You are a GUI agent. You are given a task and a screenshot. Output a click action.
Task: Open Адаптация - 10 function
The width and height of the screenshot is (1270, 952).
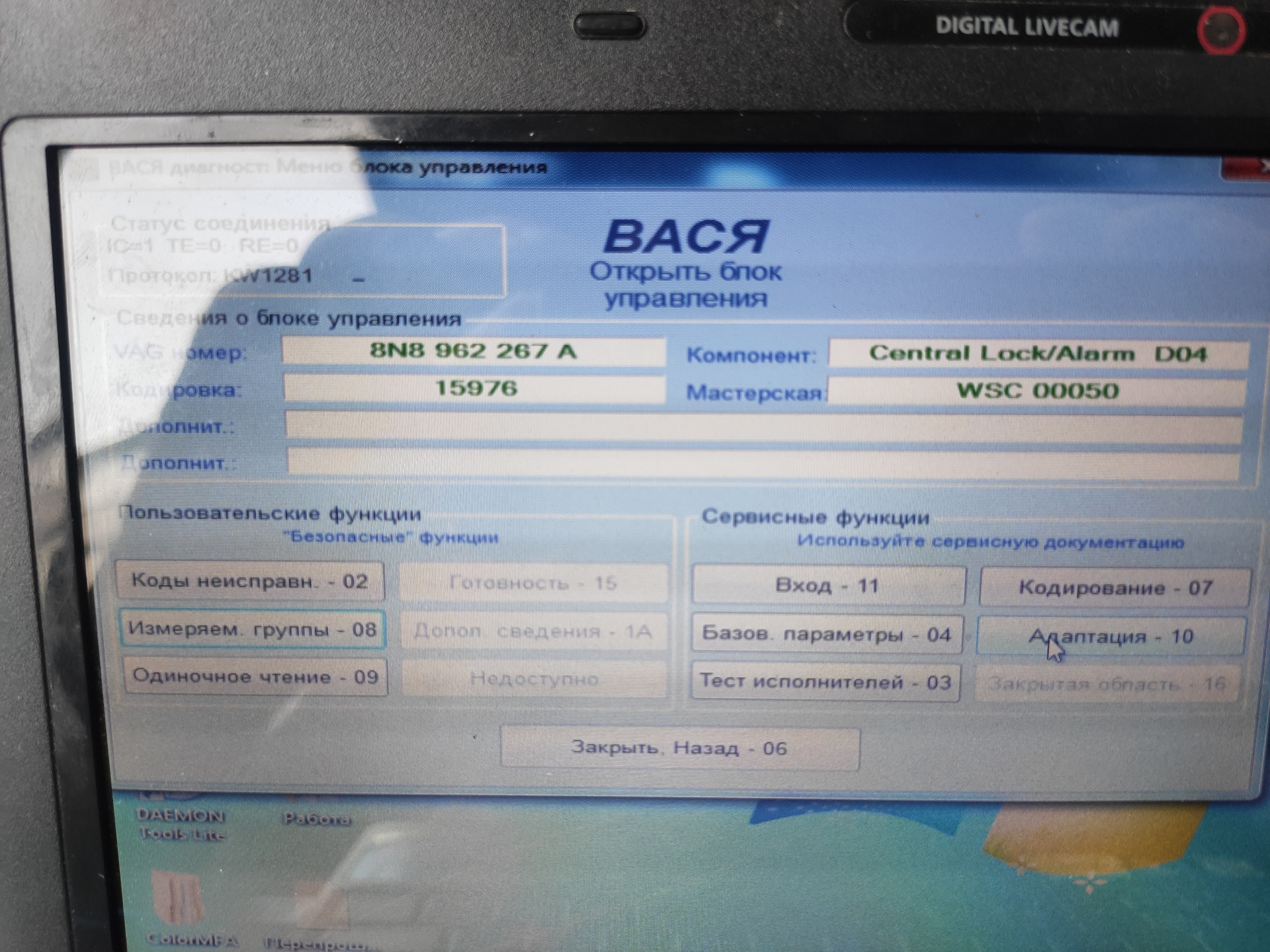pos(1111,637)
